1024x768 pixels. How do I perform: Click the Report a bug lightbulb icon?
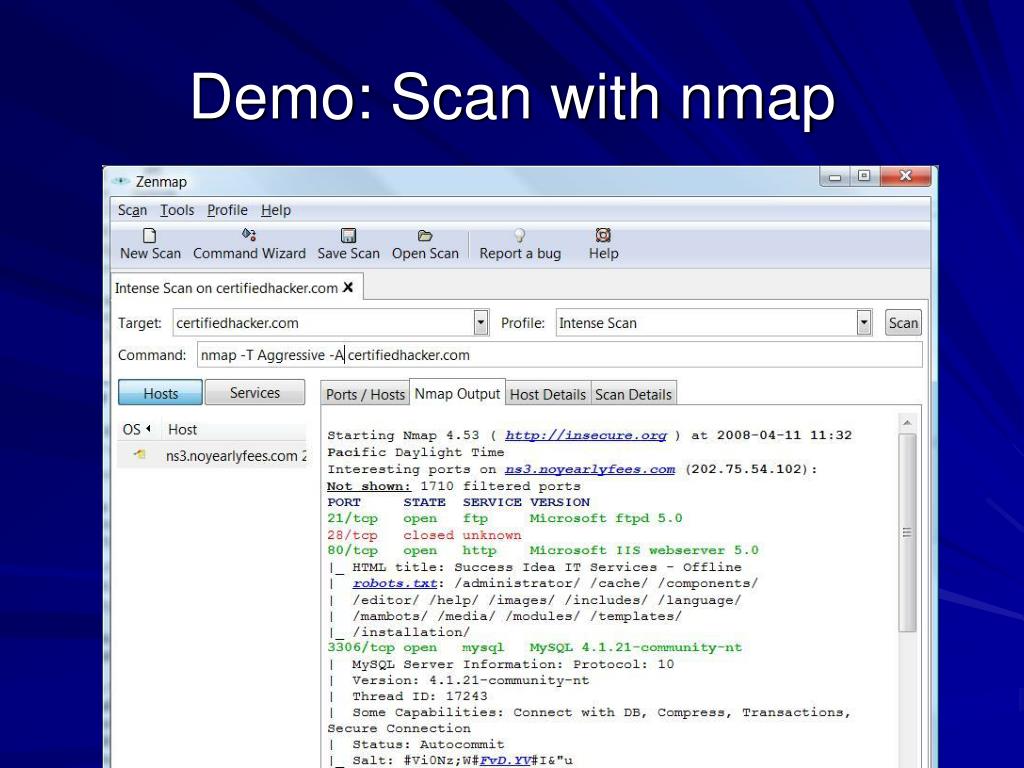(519, 235)
